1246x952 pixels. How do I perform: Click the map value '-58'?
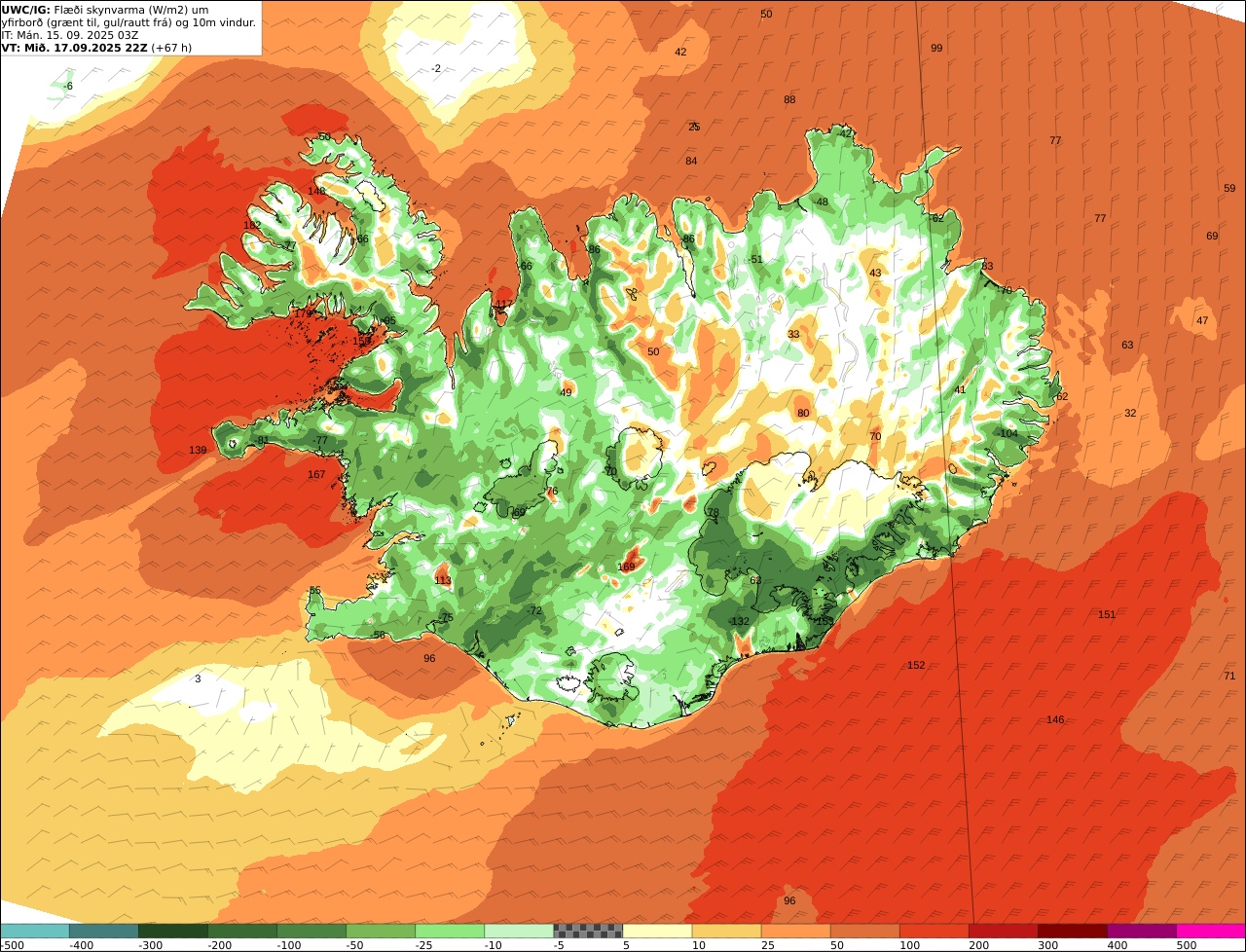pos(378,636)
